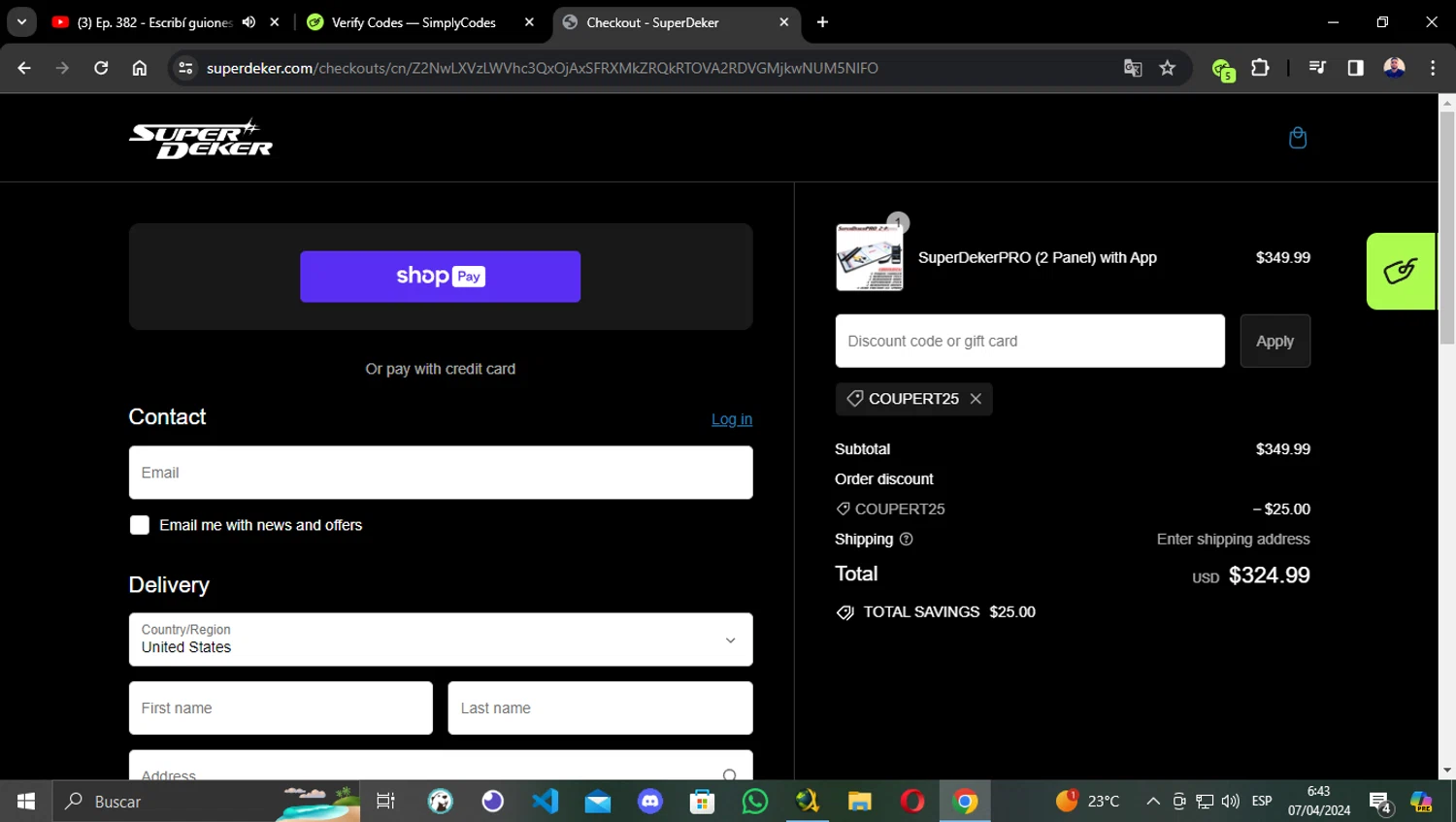Click the Chrome icon in the taskbar
Image resolution: width=1456 pixels, height=822 pixels.
click(x=965, y=802)
